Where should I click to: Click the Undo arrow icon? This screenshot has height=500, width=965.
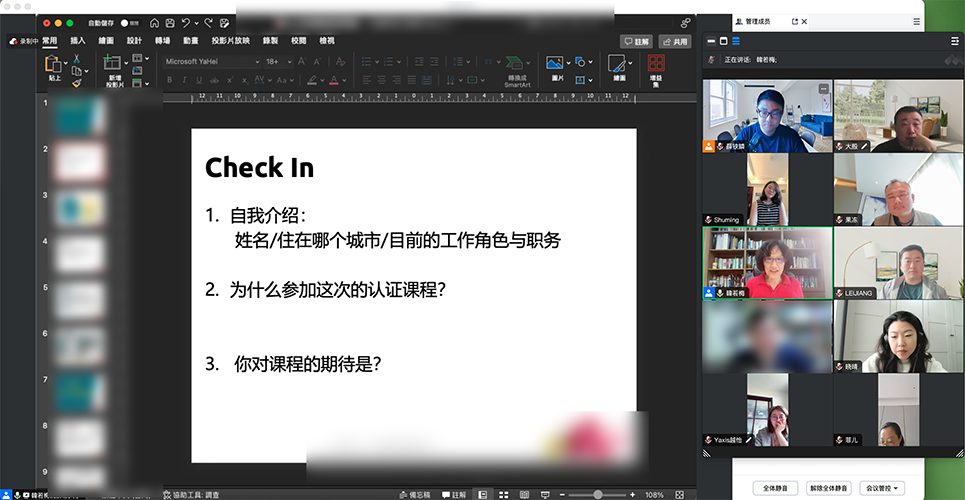pos(188,22)
